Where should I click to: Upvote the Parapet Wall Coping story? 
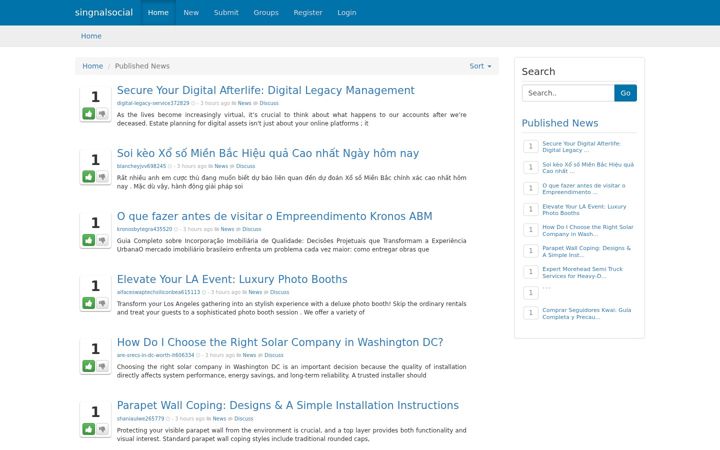89,429
